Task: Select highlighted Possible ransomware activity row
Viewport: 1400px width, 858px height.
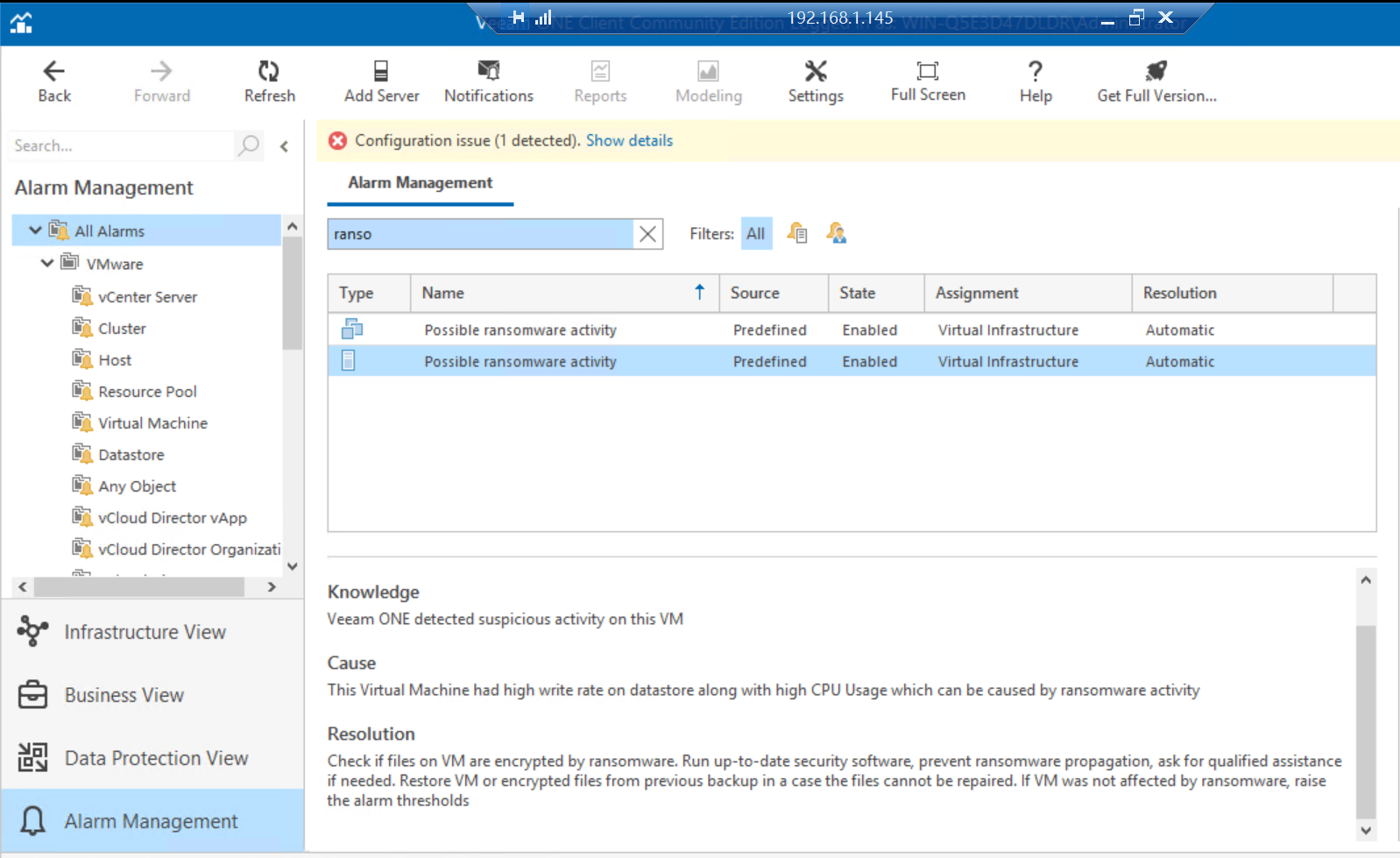Action: [852, 361]
